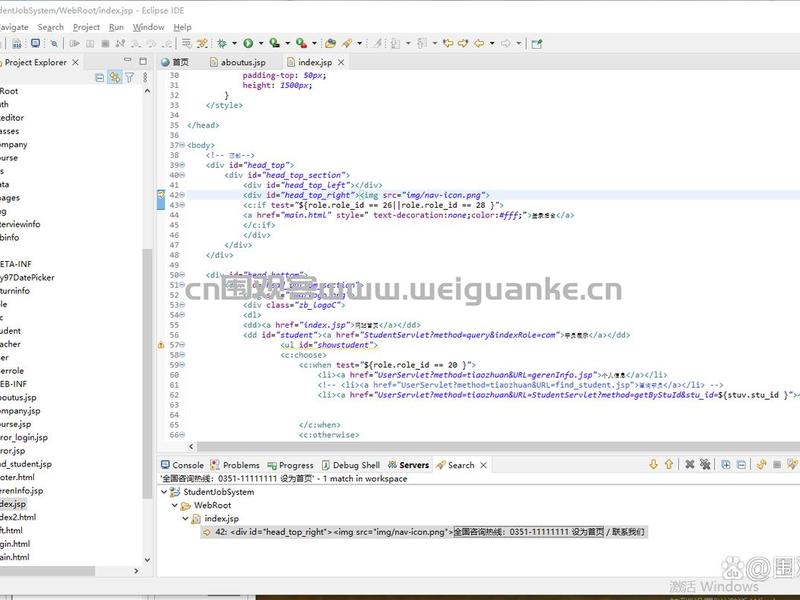
Task: Maximize the Project Explorer view
Action: pos(143,61)
